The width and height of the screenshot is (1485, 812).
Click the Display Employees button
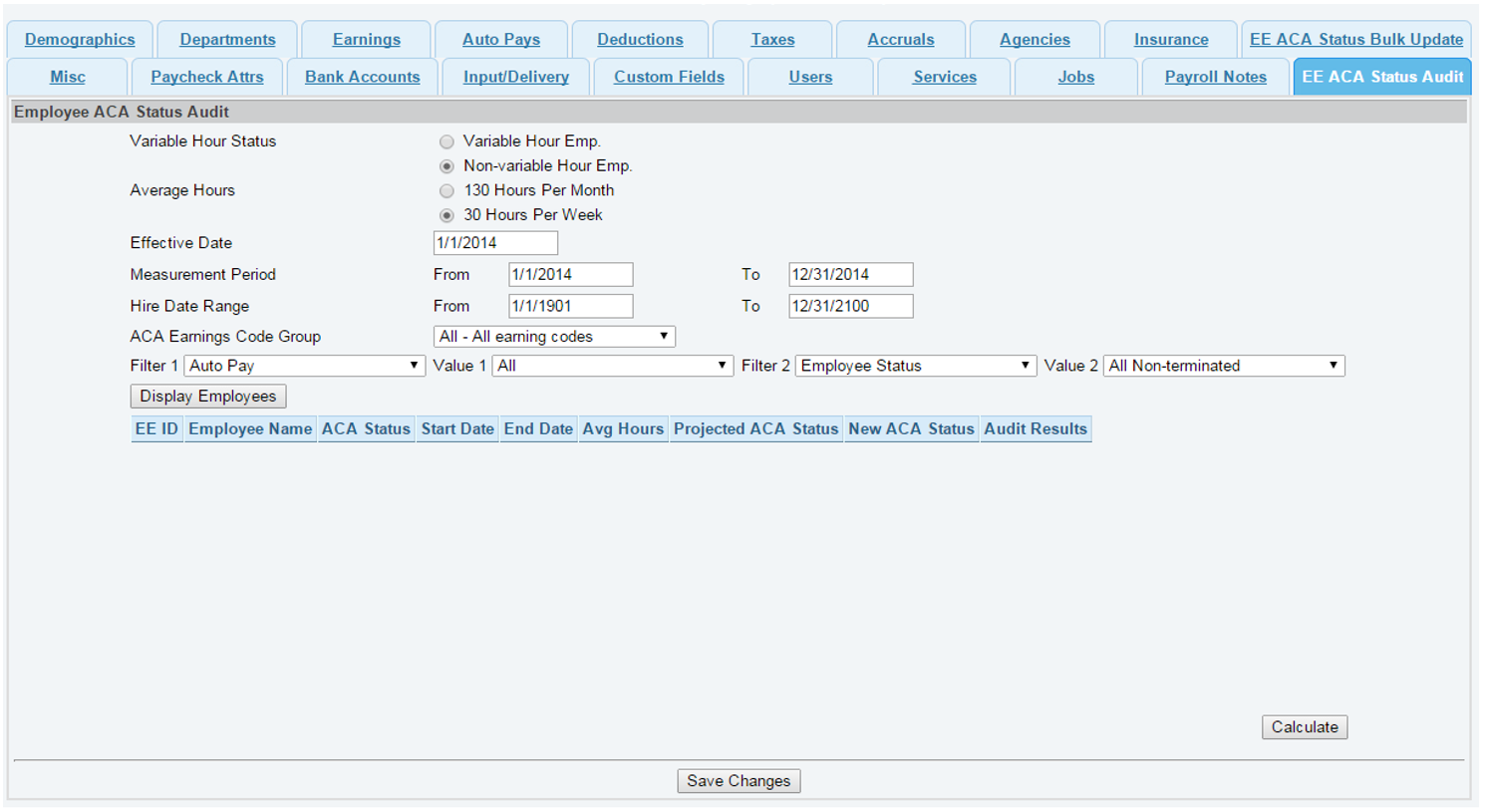point(207,397)
